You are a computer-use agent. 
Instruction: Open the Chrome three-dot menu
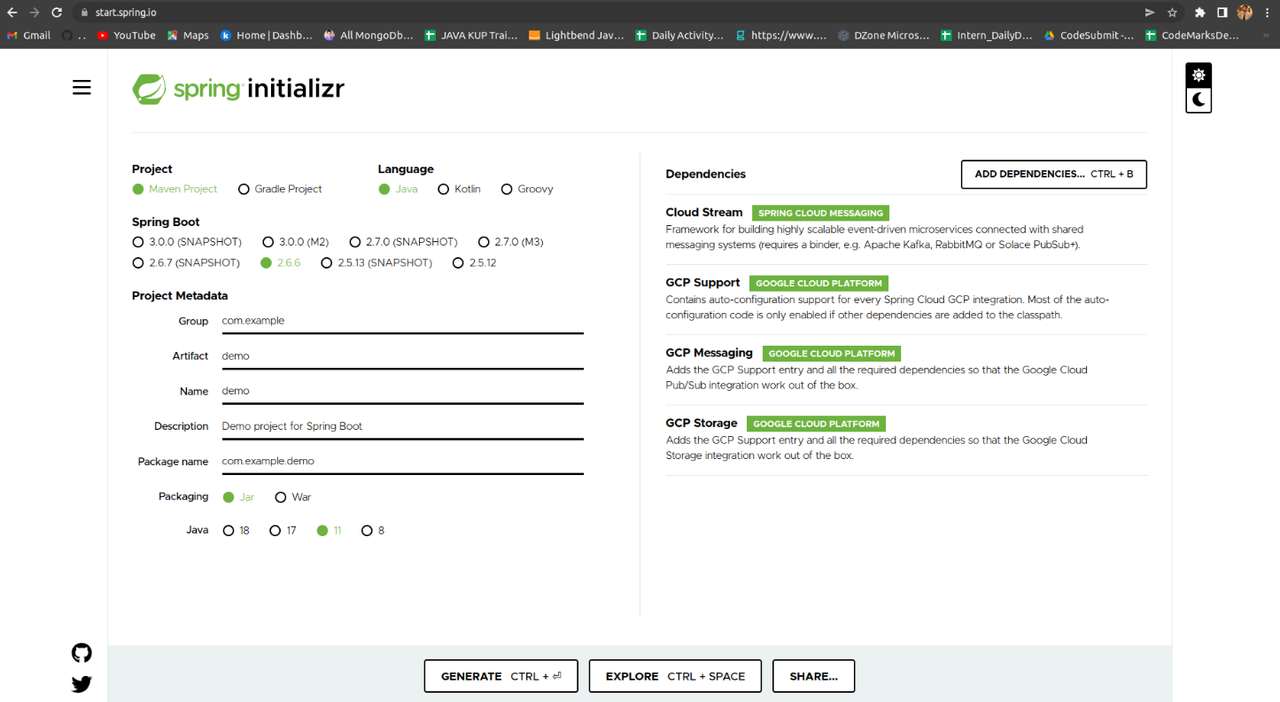(1267, 12)
